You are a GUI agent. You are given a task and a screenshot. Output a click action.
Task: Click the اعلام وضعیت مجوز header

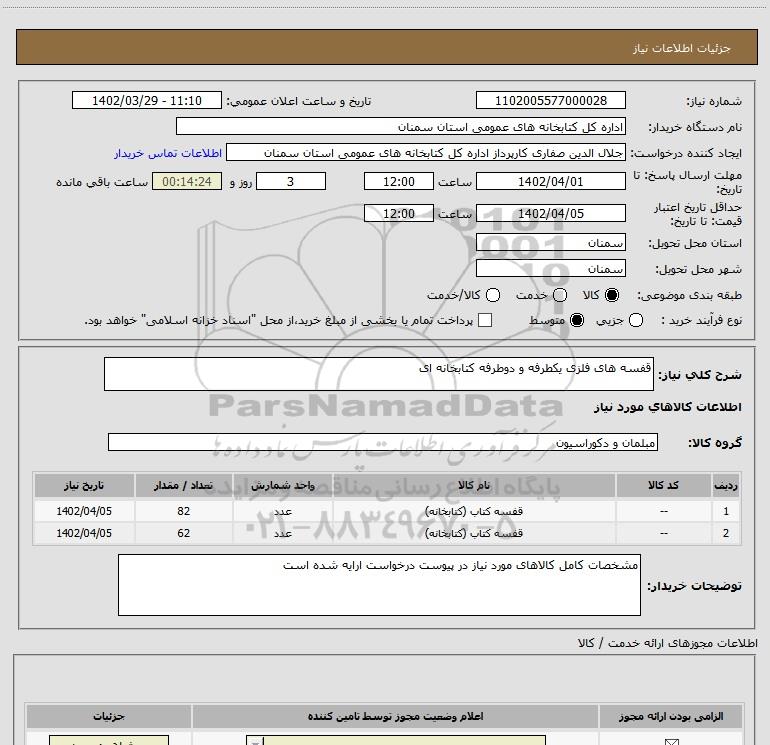395,717
